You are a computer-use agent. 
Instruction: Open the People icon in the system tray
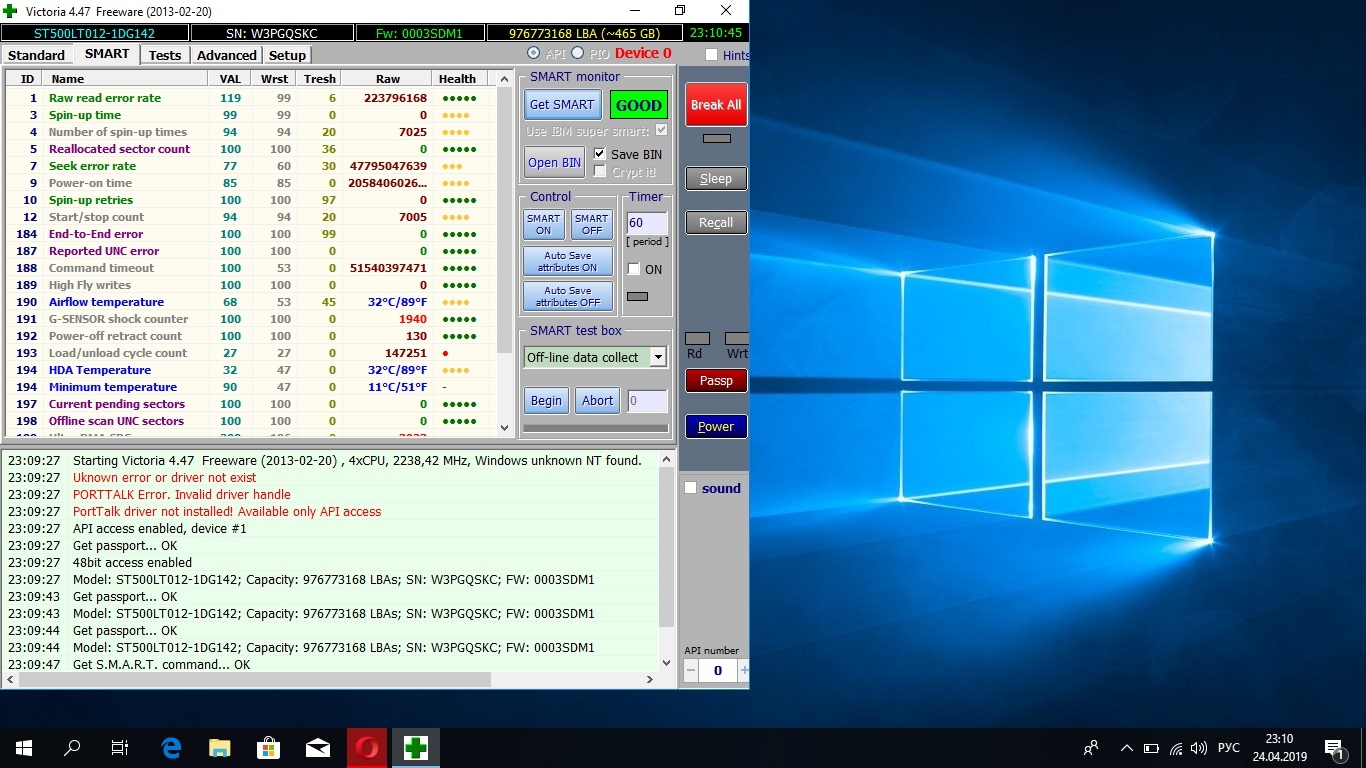1091,748
